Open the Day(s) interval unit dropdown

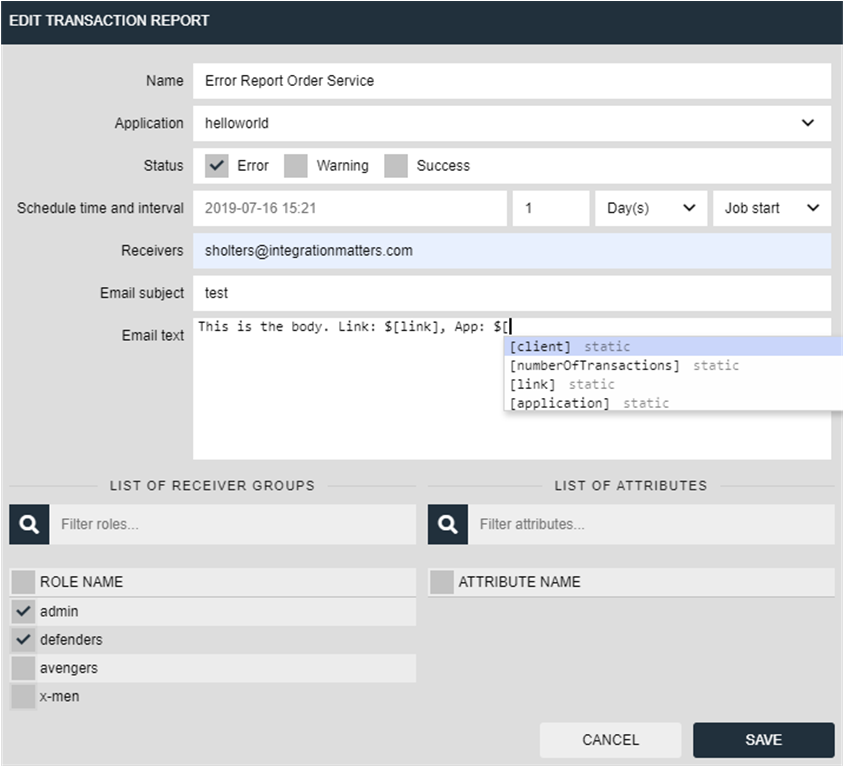pos(651,208)
